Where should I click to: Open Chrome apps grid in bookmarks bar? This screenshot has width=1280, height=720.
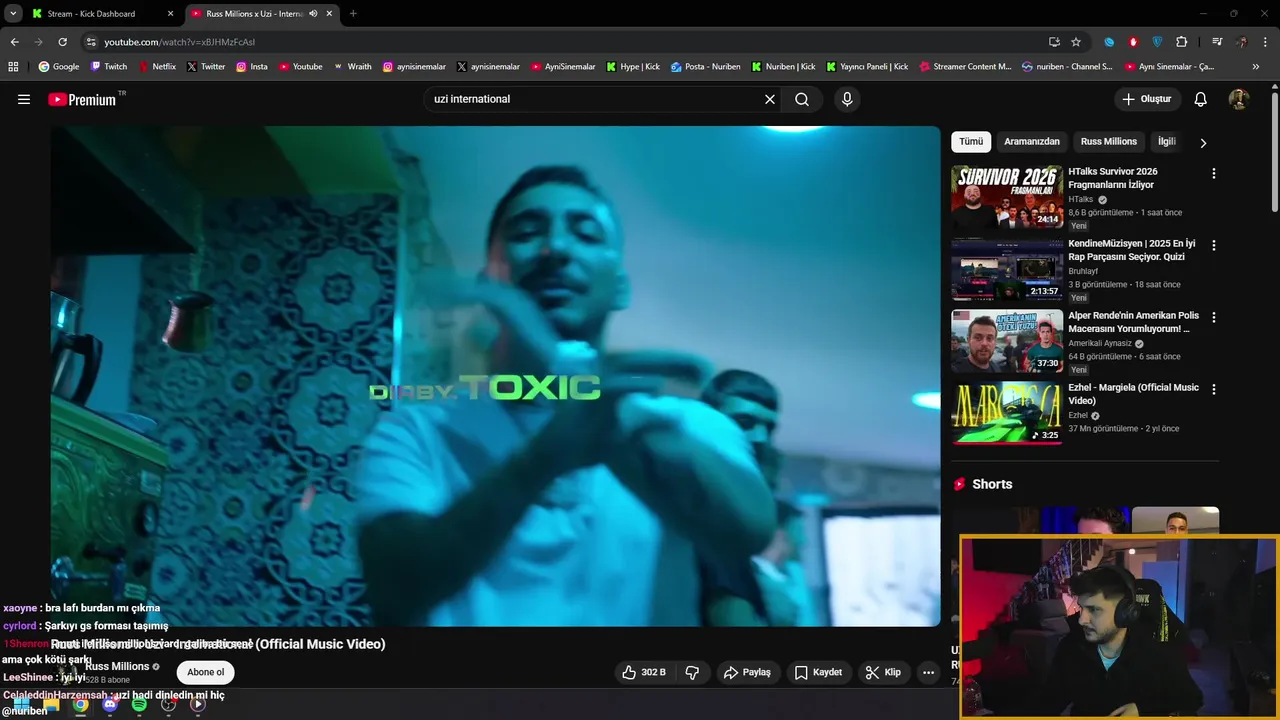coord(13,67)
